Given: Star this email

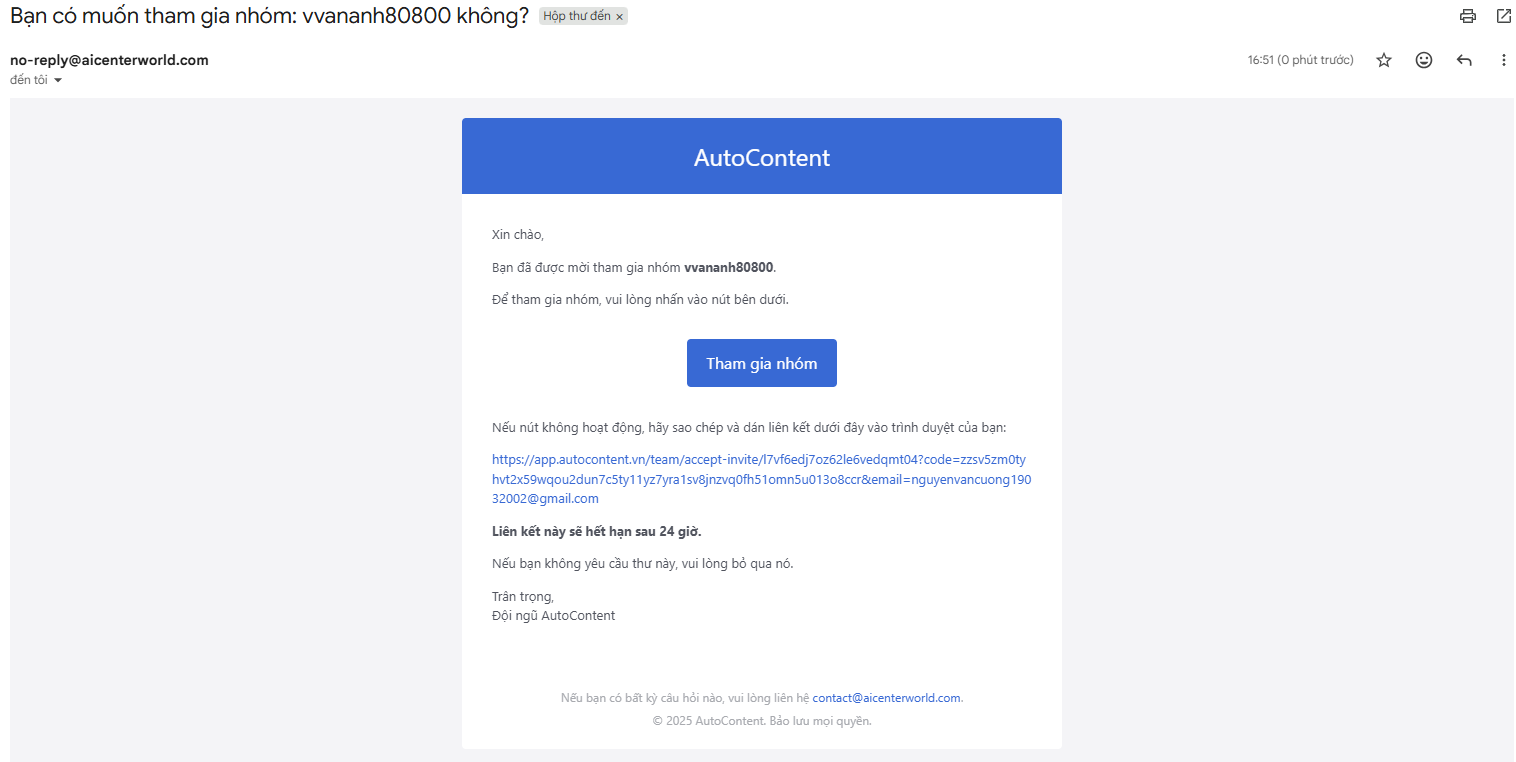Looking at the screenshot, I should pos(1384,60).
